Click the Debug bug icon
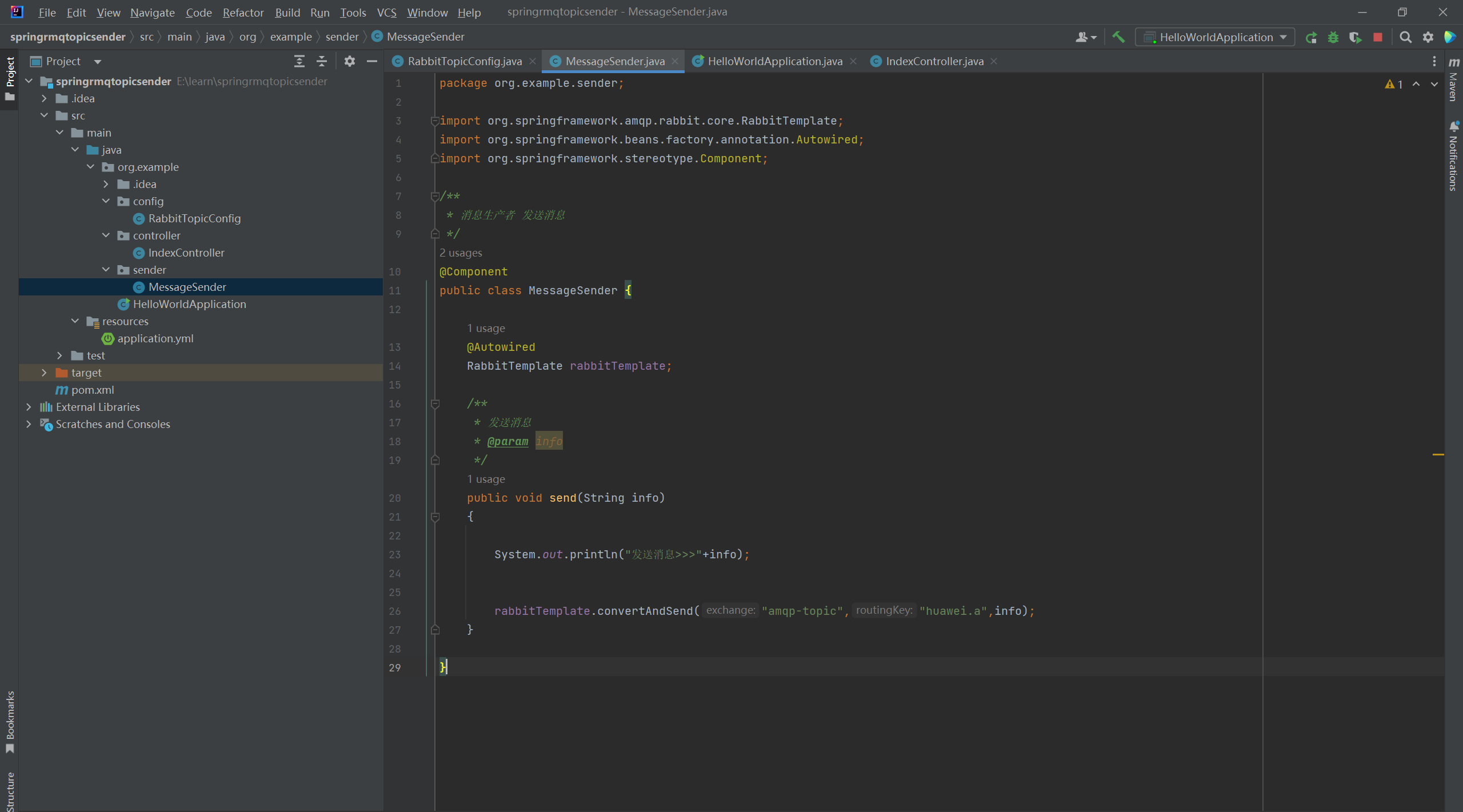1463x812 pixels. [x=1333, y=37]
